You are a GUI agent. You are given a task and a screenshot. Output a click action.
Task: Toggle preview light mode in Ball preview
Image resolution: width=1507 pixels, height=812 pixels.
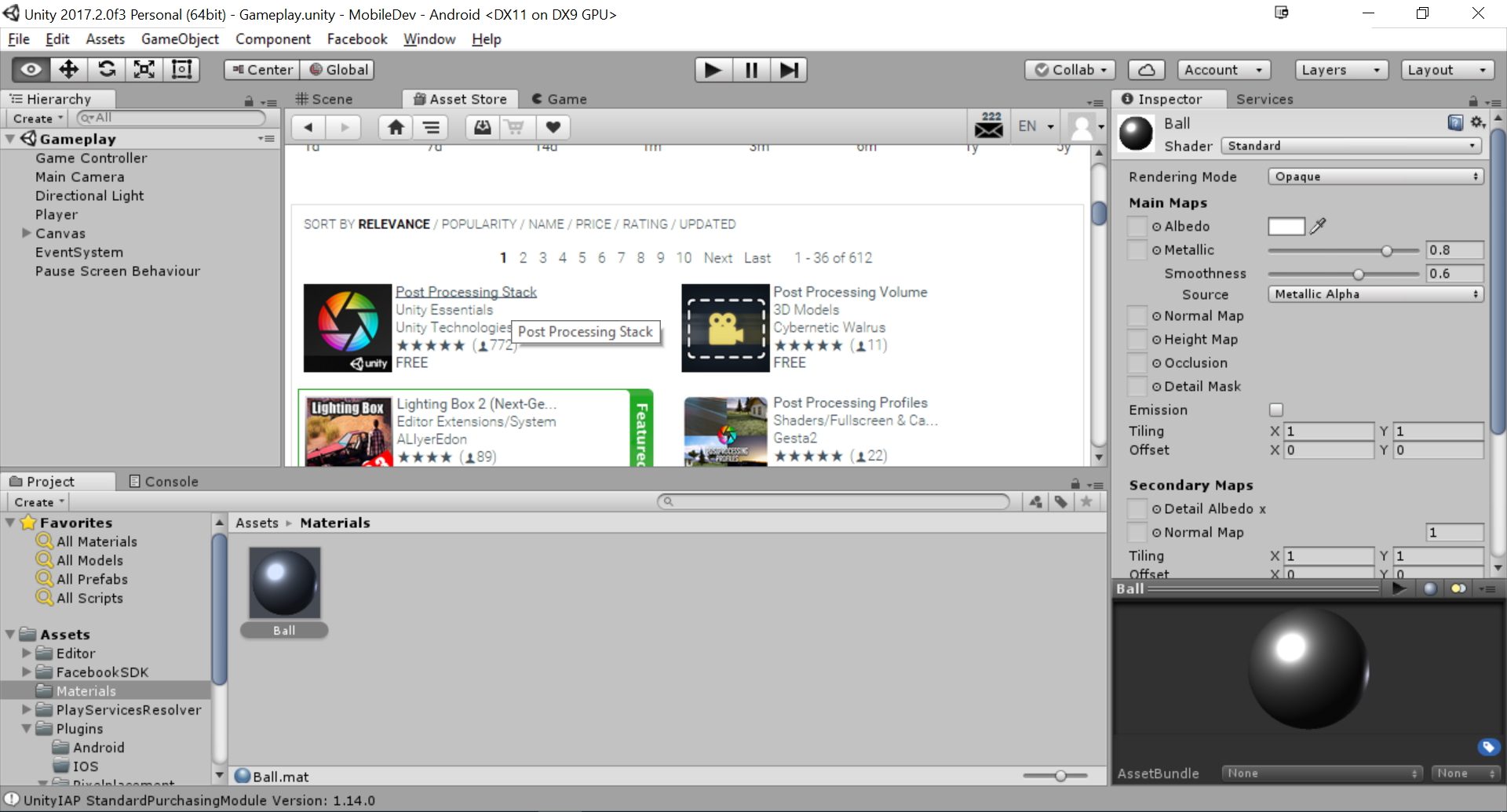point(1458,588)
